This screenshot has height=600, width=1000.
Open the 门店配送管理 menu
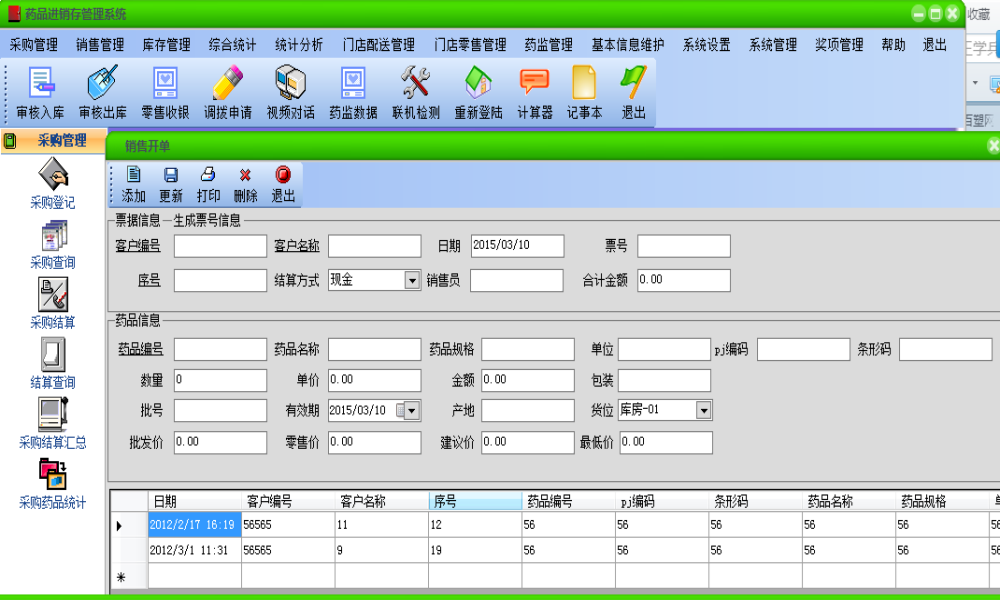click(x=379, y=45)
